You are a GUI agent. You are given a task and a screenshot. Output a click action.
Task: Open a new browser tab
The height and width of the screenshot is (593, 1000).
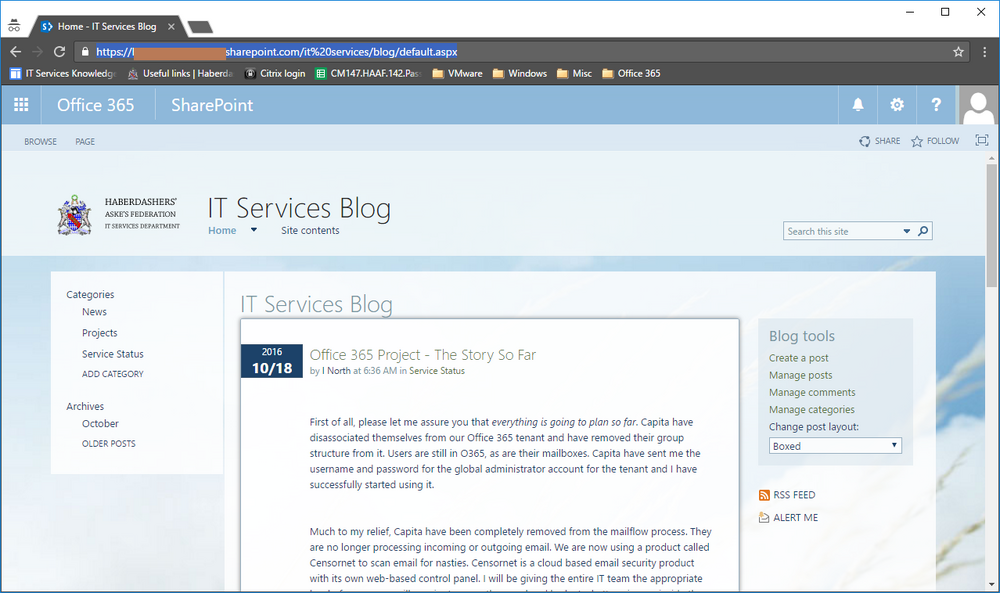pos(200,27)
